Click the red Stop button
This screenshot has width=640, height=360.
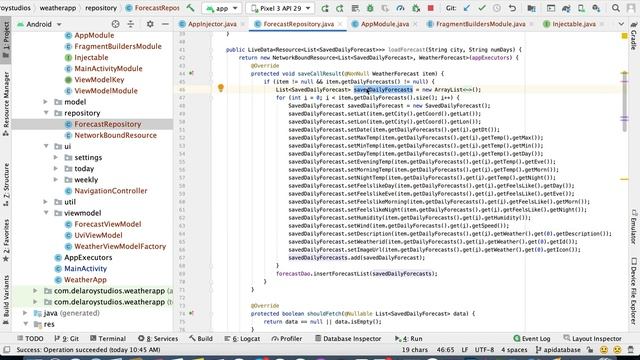coord(430,8)
